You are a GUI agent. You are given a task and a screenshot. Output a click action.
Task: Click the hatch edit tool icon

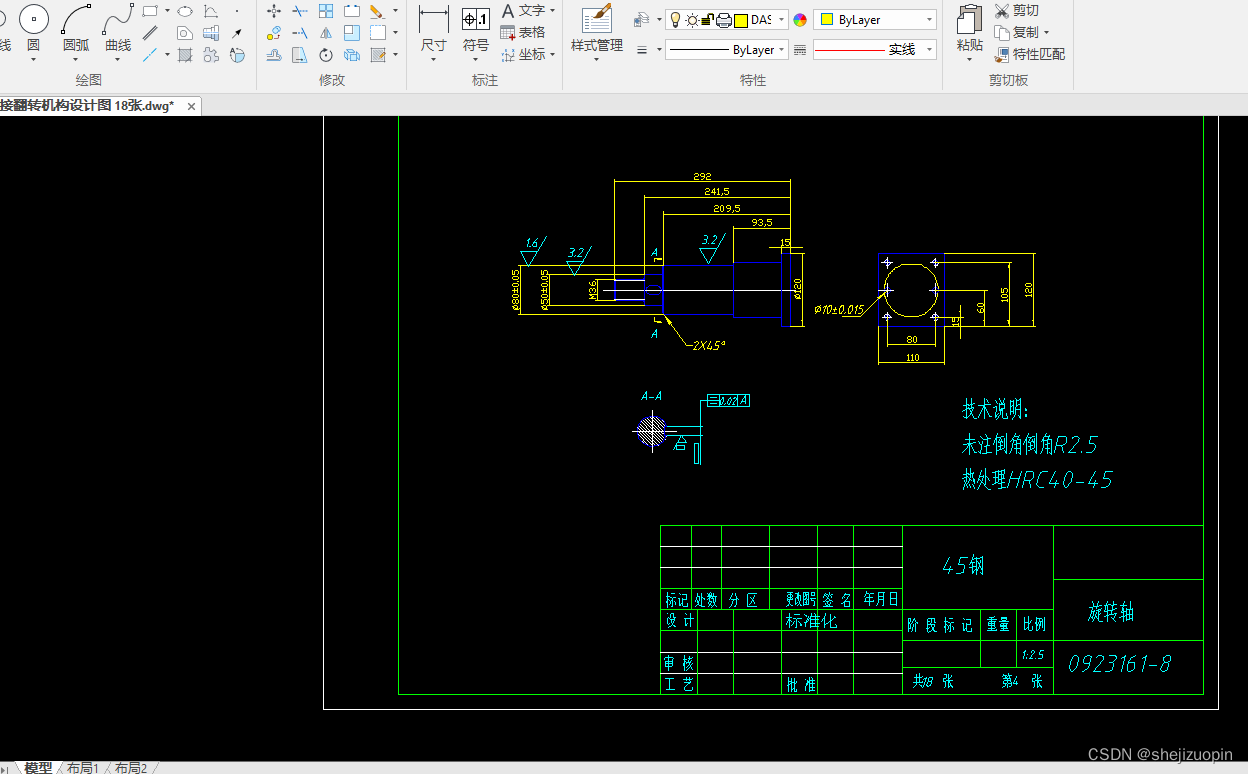377,55
